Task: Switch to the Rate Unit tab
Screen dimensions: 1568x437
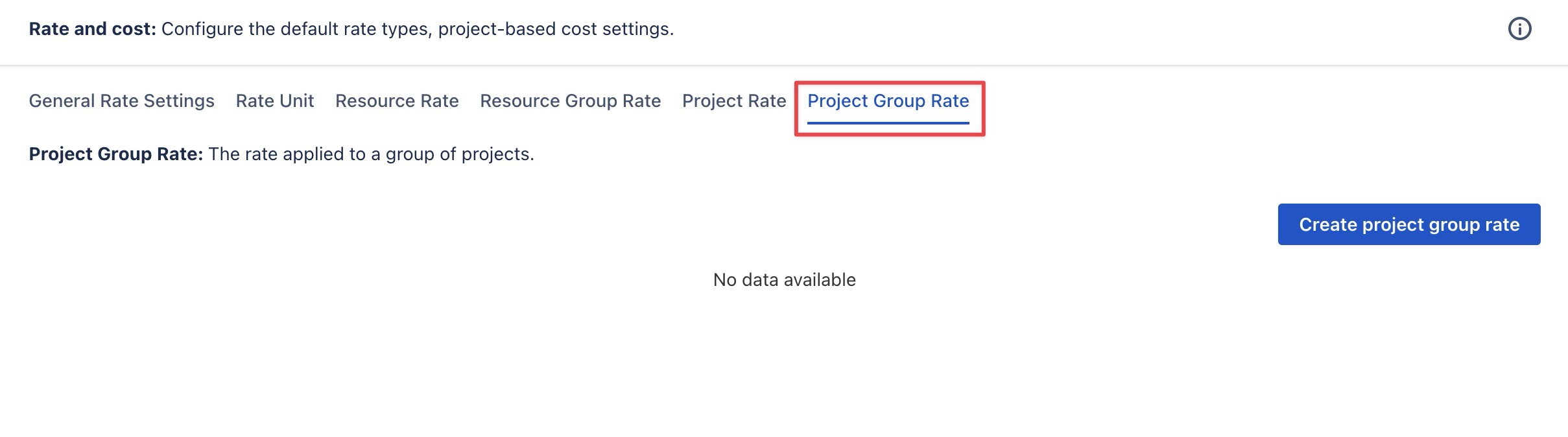Action: [x=274, y=101]
